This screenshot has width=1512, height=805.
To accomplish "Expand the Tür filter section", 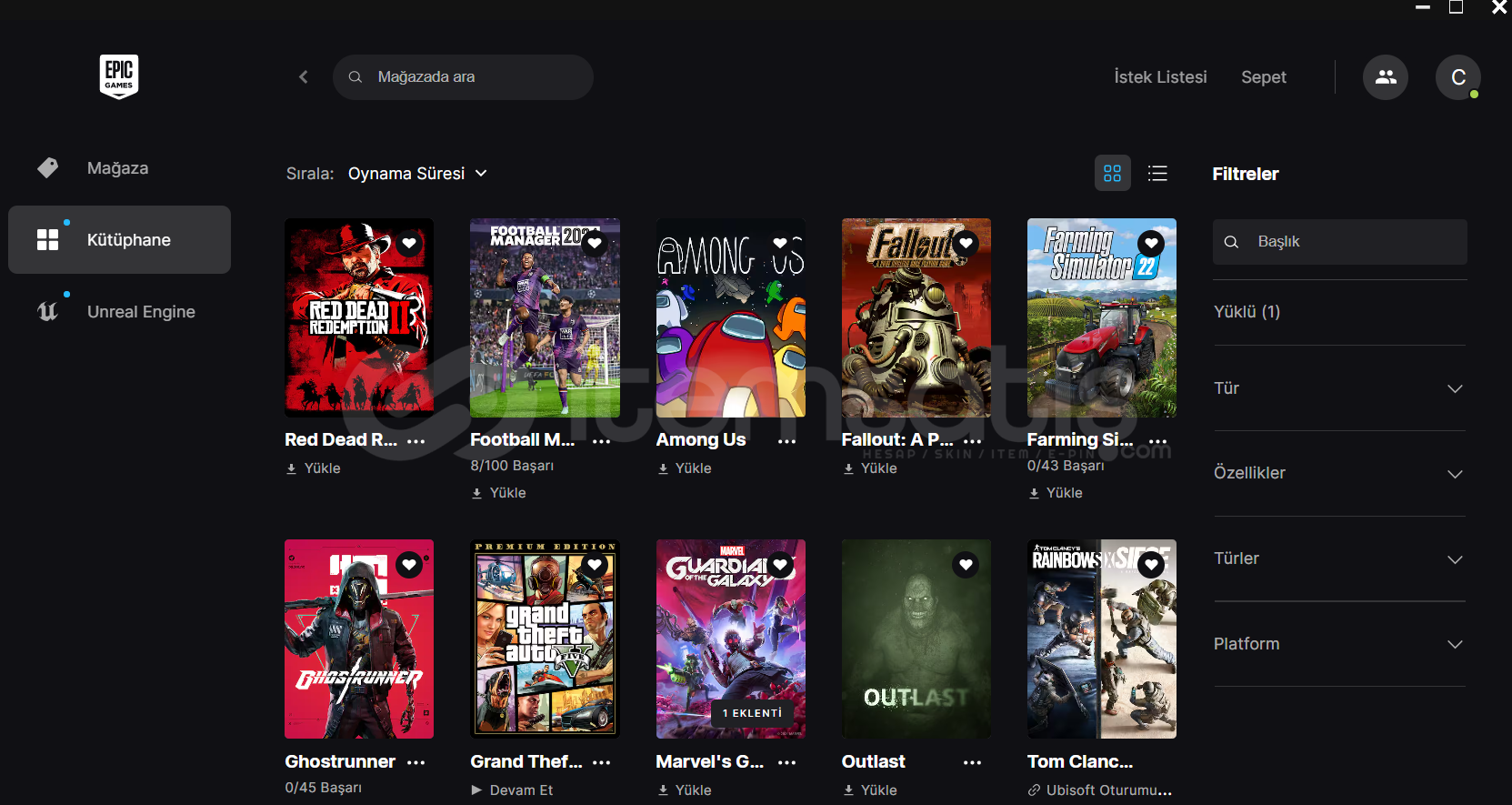I will coord(1339,388).
